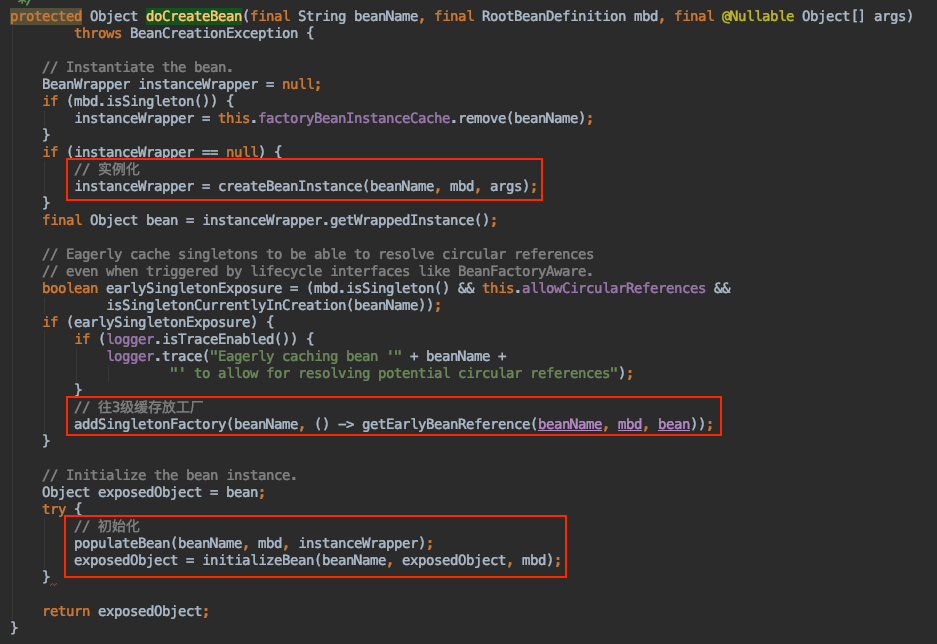
Task: Click the @Nullable annotation
Action: pos(758,17)
